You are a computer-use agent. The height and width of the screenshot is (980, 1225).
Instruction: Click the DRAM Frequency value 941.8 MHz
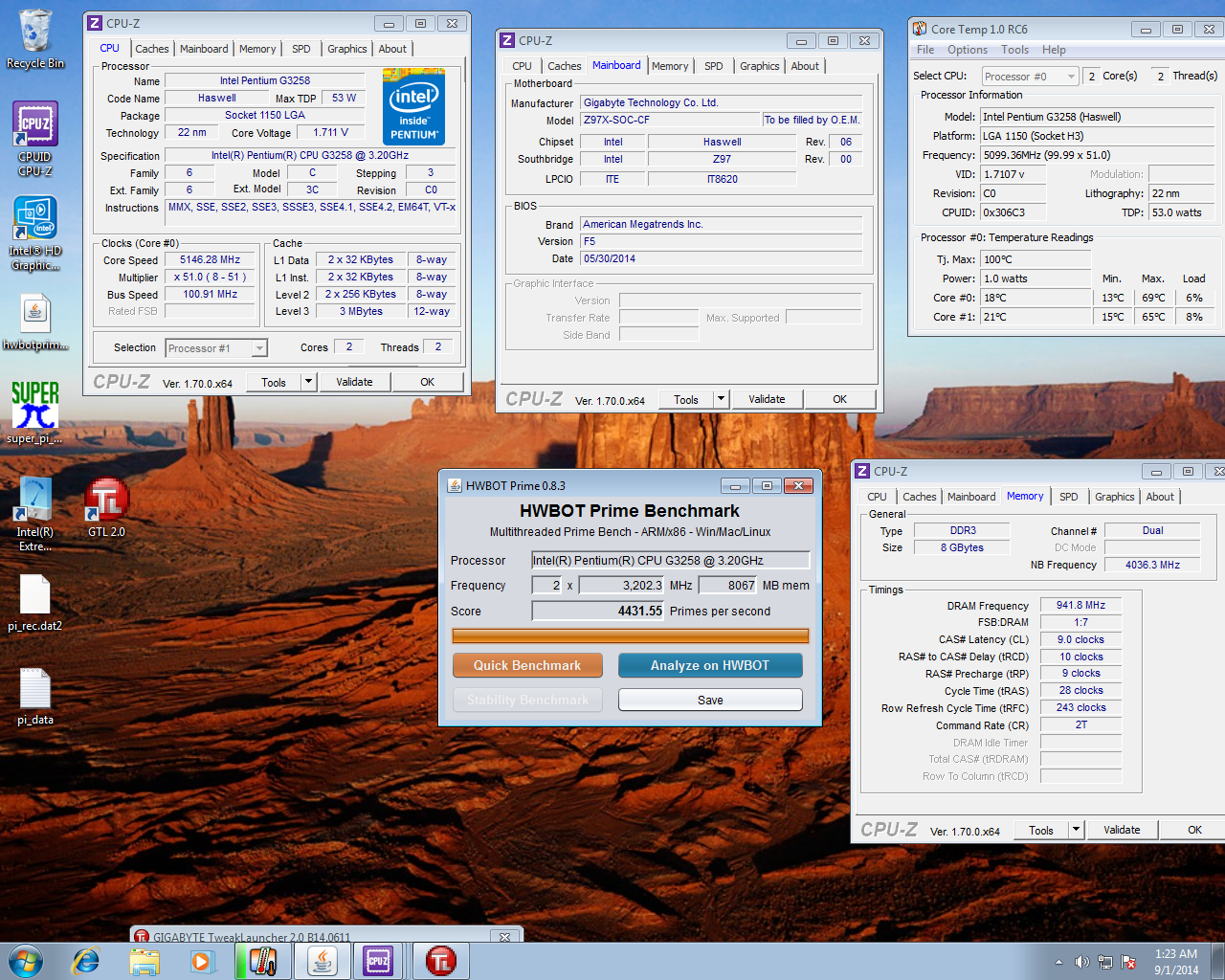(1080, 605)
